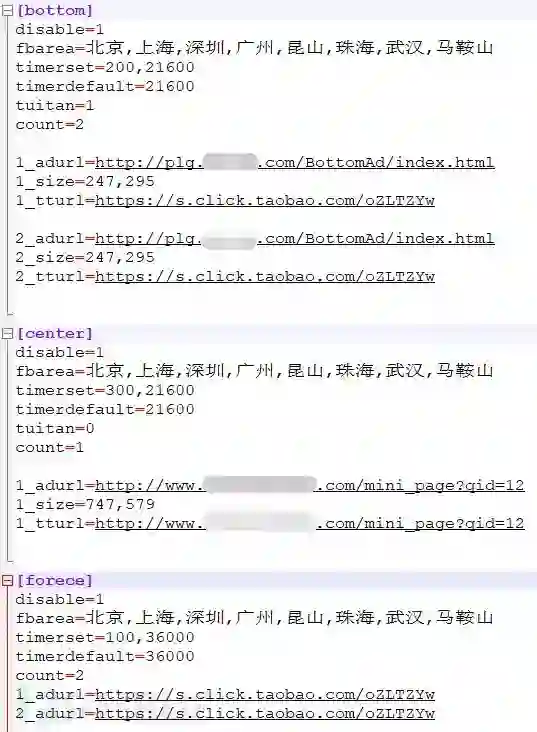The image size is (537, 732).
Task: Collapse the [center] section fold marker
Action: (7, 333)
